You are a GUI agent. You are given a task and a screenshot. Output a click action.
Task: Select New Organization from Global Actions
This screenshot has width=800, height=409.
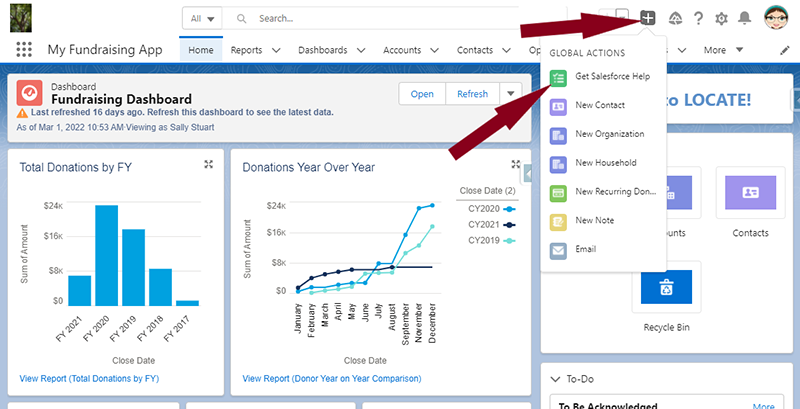pos(610,134)
